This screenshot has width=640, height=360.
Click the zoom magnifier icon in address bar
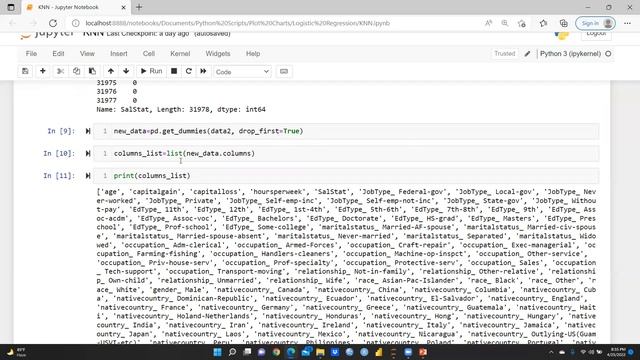click(x=505, y=23)
